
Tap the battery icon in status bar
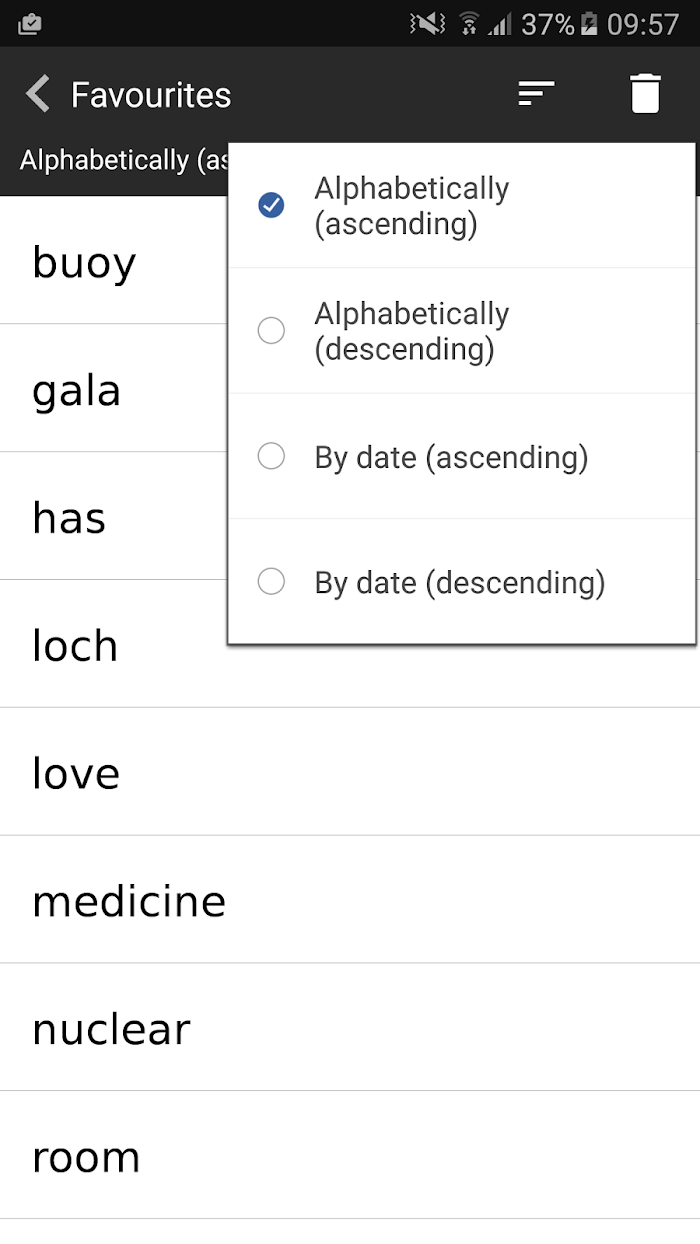(590, 24)
